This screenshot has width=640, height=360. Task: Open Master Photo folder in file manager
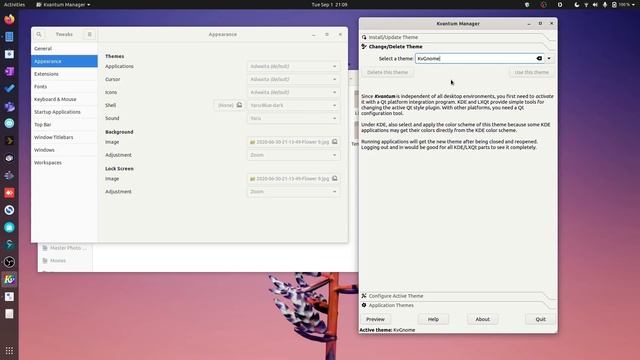click(65, 248)
